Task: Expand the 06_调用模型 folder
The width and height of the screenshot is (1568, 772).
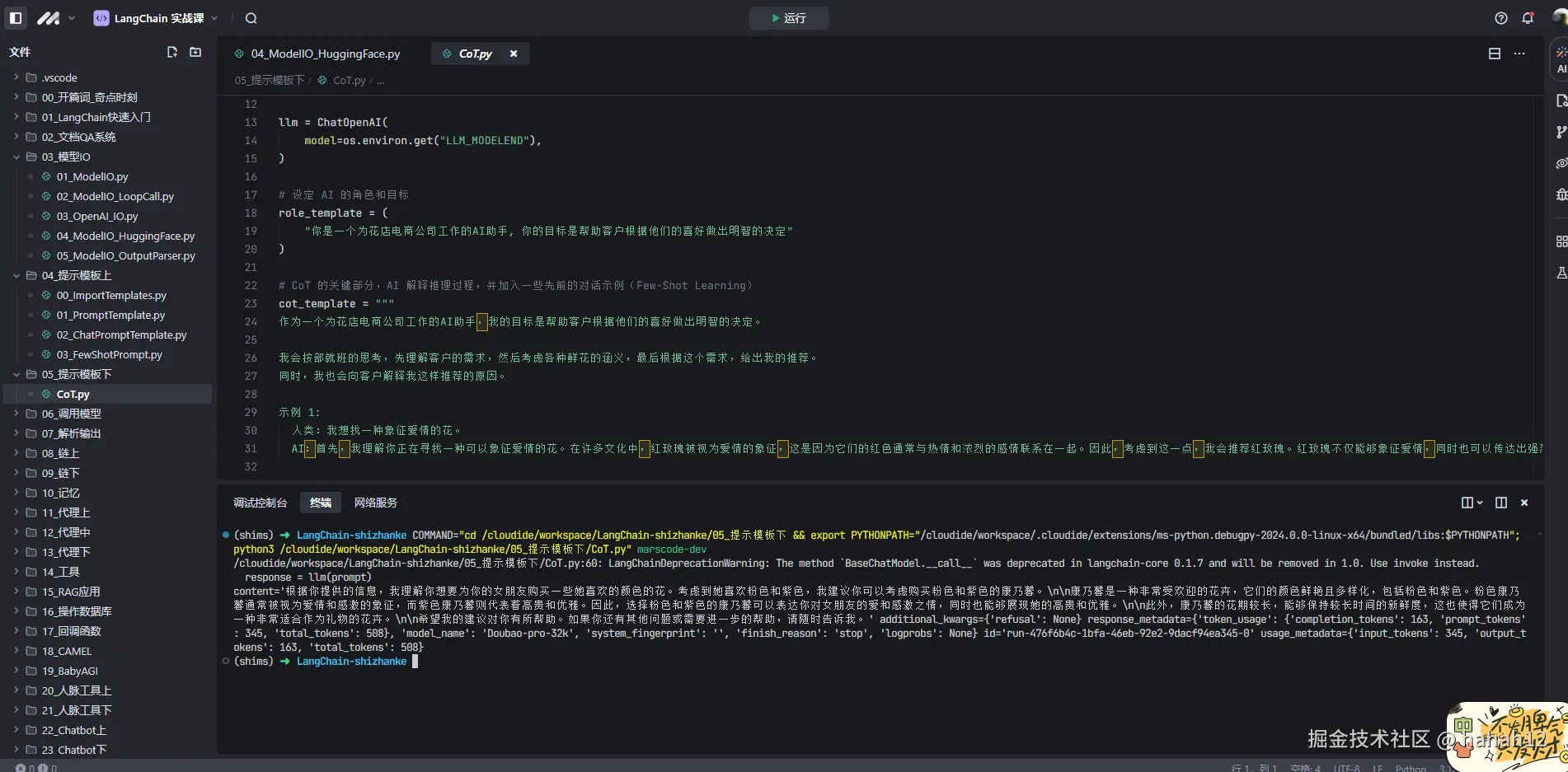Action: (x=107, y=414)
